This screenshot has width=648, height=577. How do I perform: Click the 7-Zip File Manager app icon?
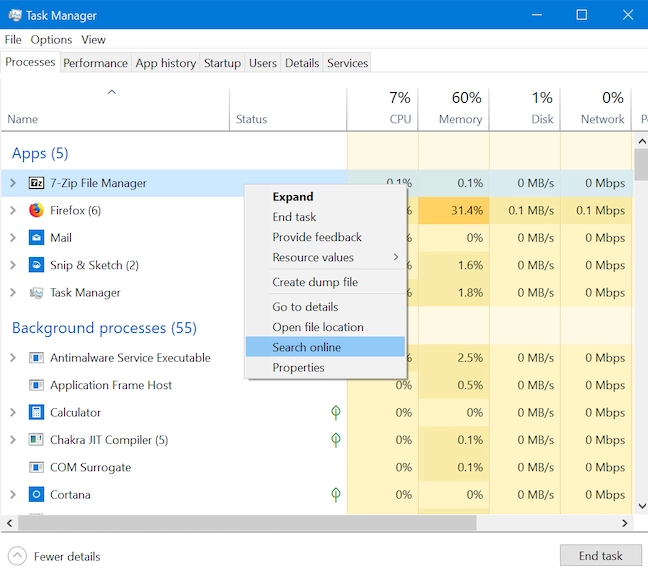click(x=36, y=183)
